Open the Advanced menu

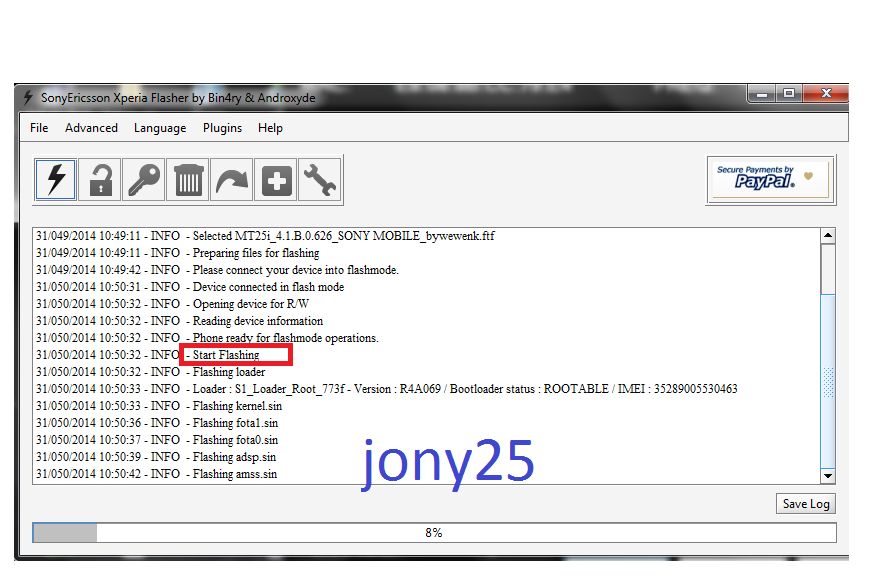click(x=91, y=128)
